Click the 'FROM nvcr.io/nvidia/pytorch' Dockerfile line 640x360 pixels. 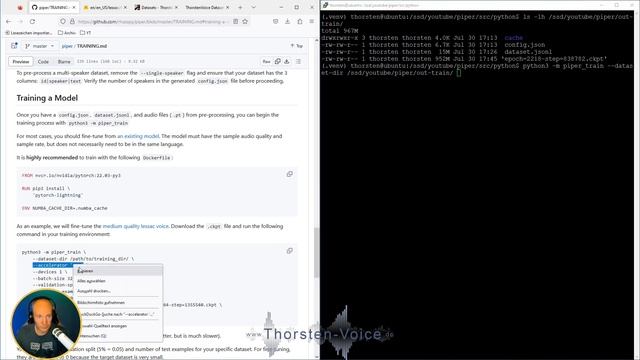tap(71, 176)
